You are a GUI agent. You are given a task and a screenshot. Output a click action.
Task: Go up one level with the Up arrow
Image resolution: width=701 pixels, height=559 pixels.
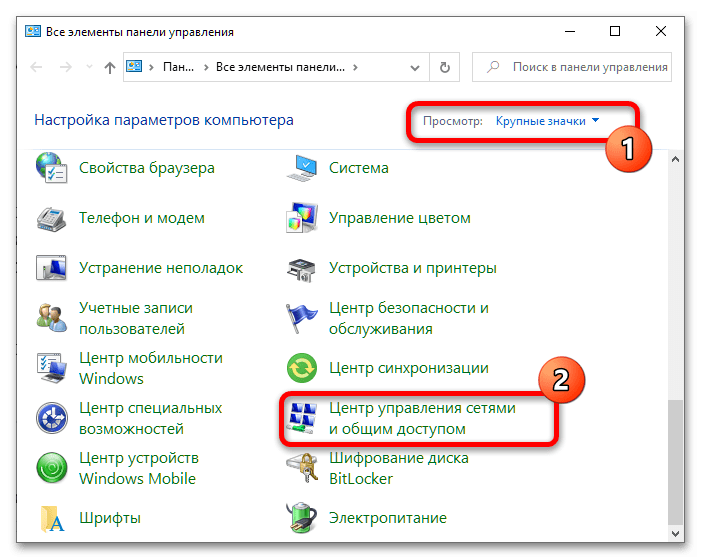(x=110, y=68)
